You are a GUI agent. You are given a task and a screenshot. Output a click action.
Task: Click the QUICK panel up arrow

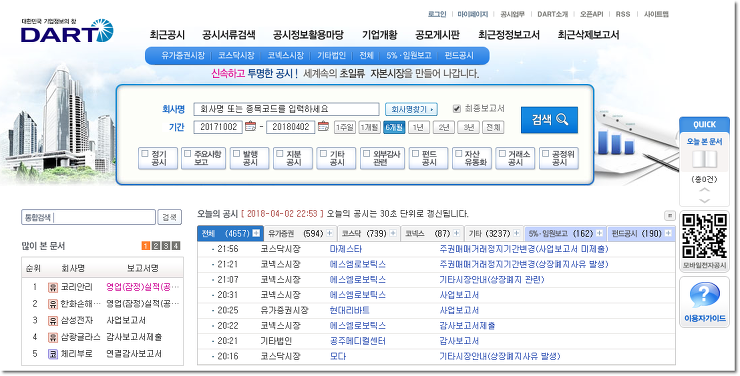pyautogui.click(x=704, y=190)
